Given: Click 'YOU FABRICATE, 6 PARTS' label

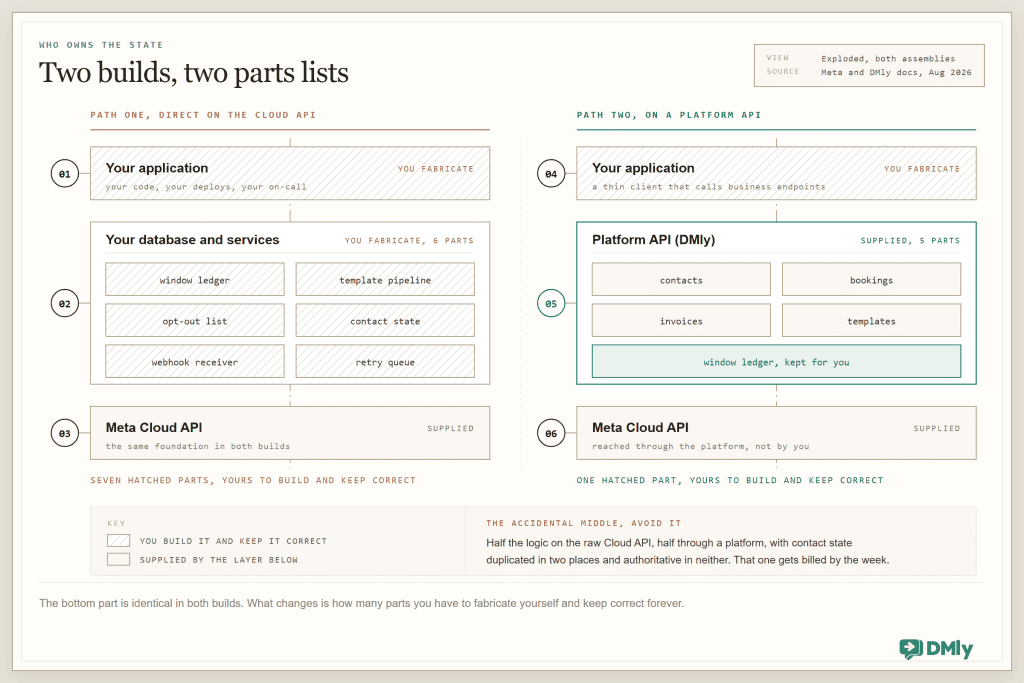Looking at the screenshot, I should point(409,240).
